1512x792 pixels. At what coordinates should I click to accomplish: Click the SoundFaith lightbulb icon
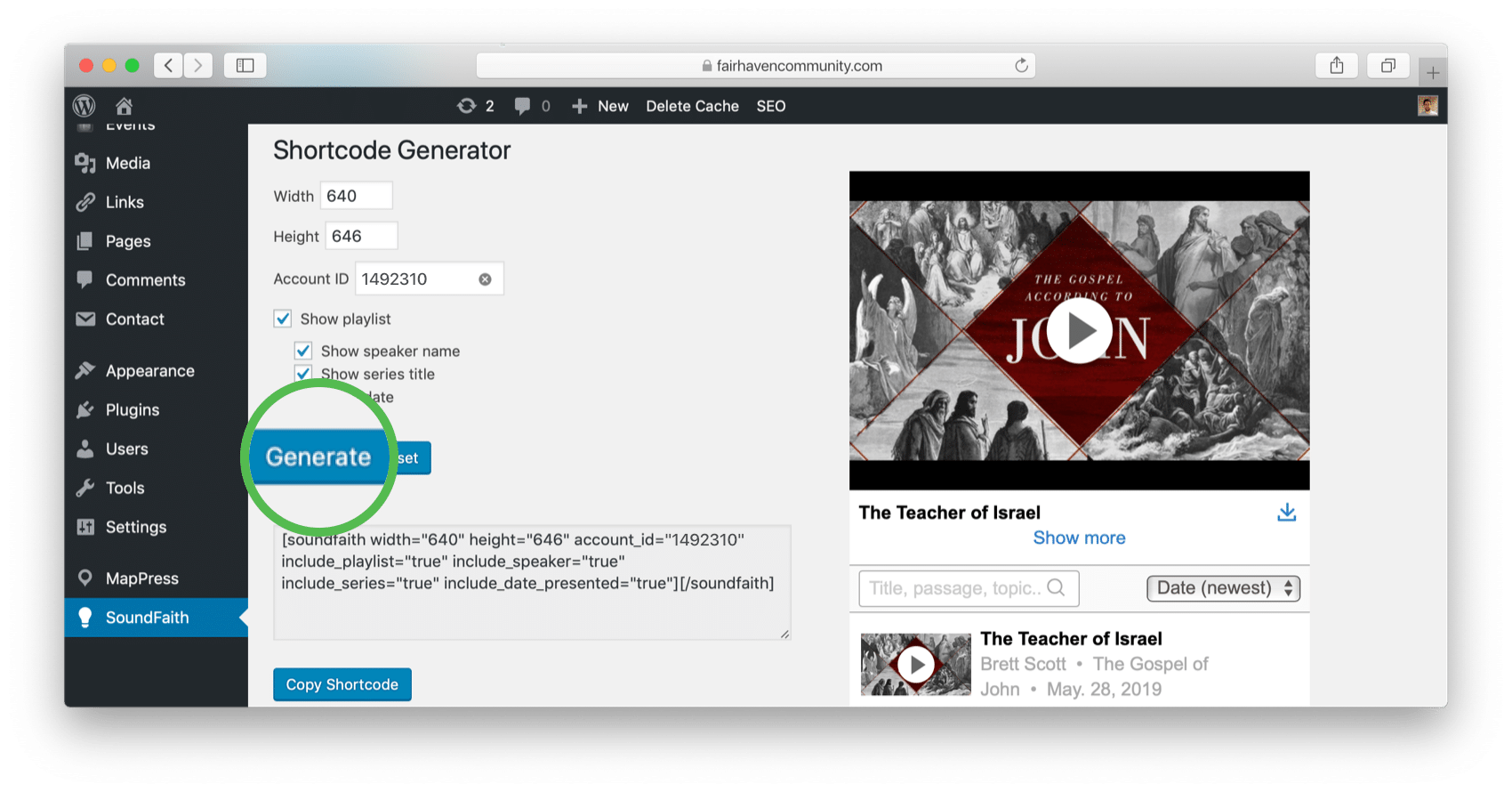pos(85,617)
